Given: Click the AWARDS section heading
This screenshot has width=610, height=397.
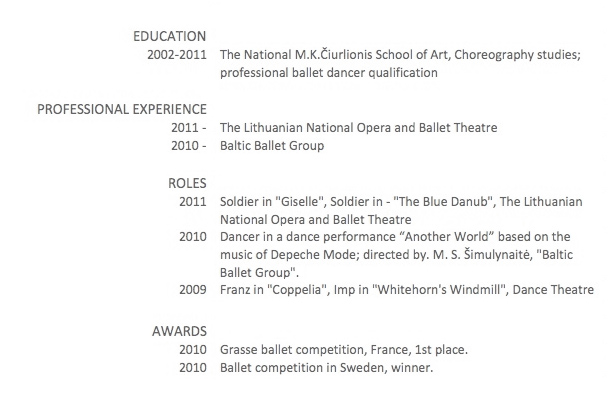Looking at the screenshot, I should click(x=179, y=331).
